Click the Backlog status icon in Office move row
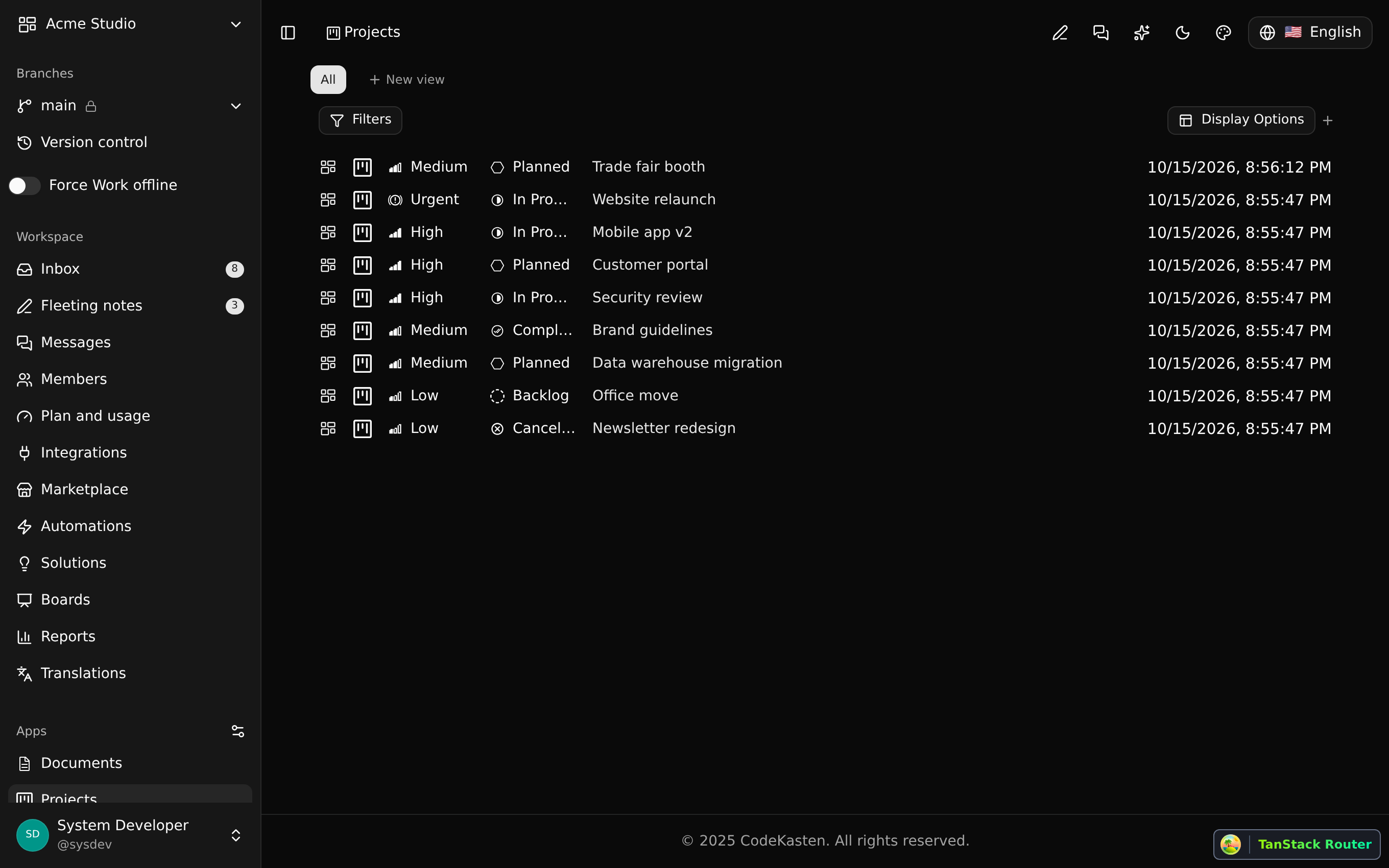 pos(497,396)
